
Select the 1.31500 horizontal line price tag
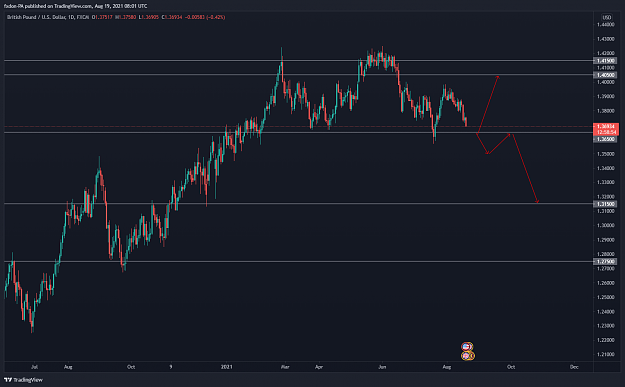tap(605, 204)
